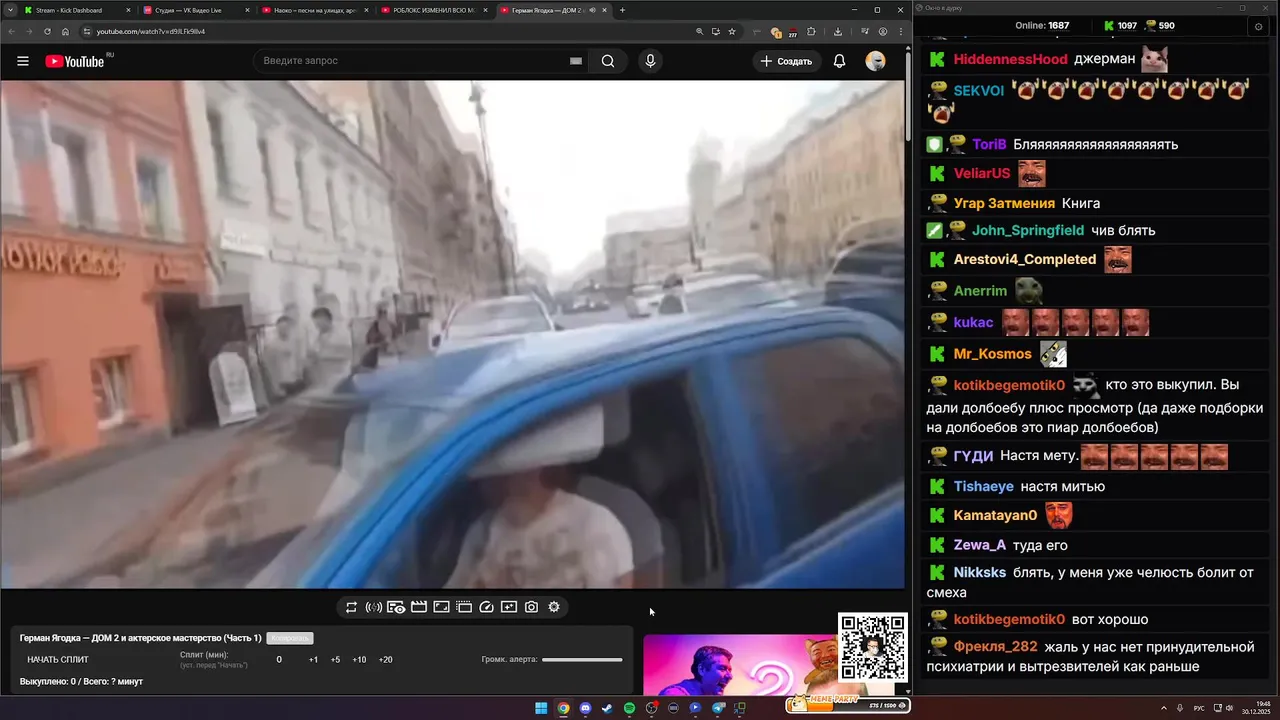Take a screenshot with the camera icon
This screenshot has width=1280, height=720.
tap(531, 607)
